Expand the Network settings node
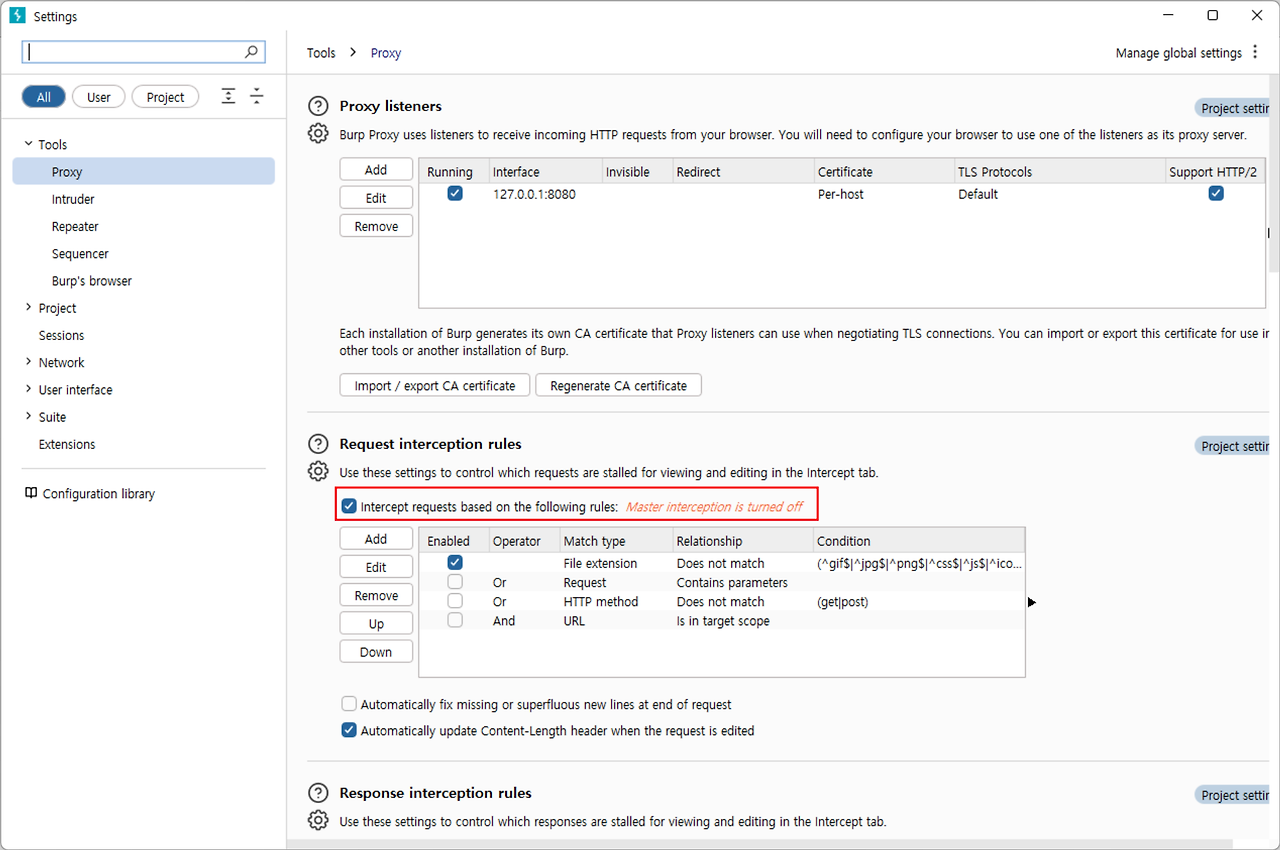1280x850 pixels. pyautogui.click(x=28, y=362)
